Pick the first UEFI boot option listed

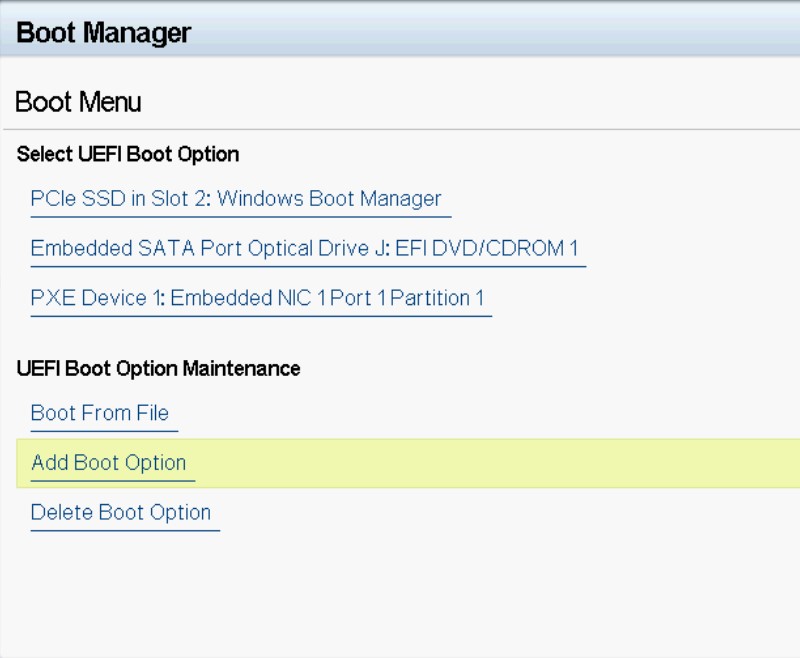pos(236,199)
